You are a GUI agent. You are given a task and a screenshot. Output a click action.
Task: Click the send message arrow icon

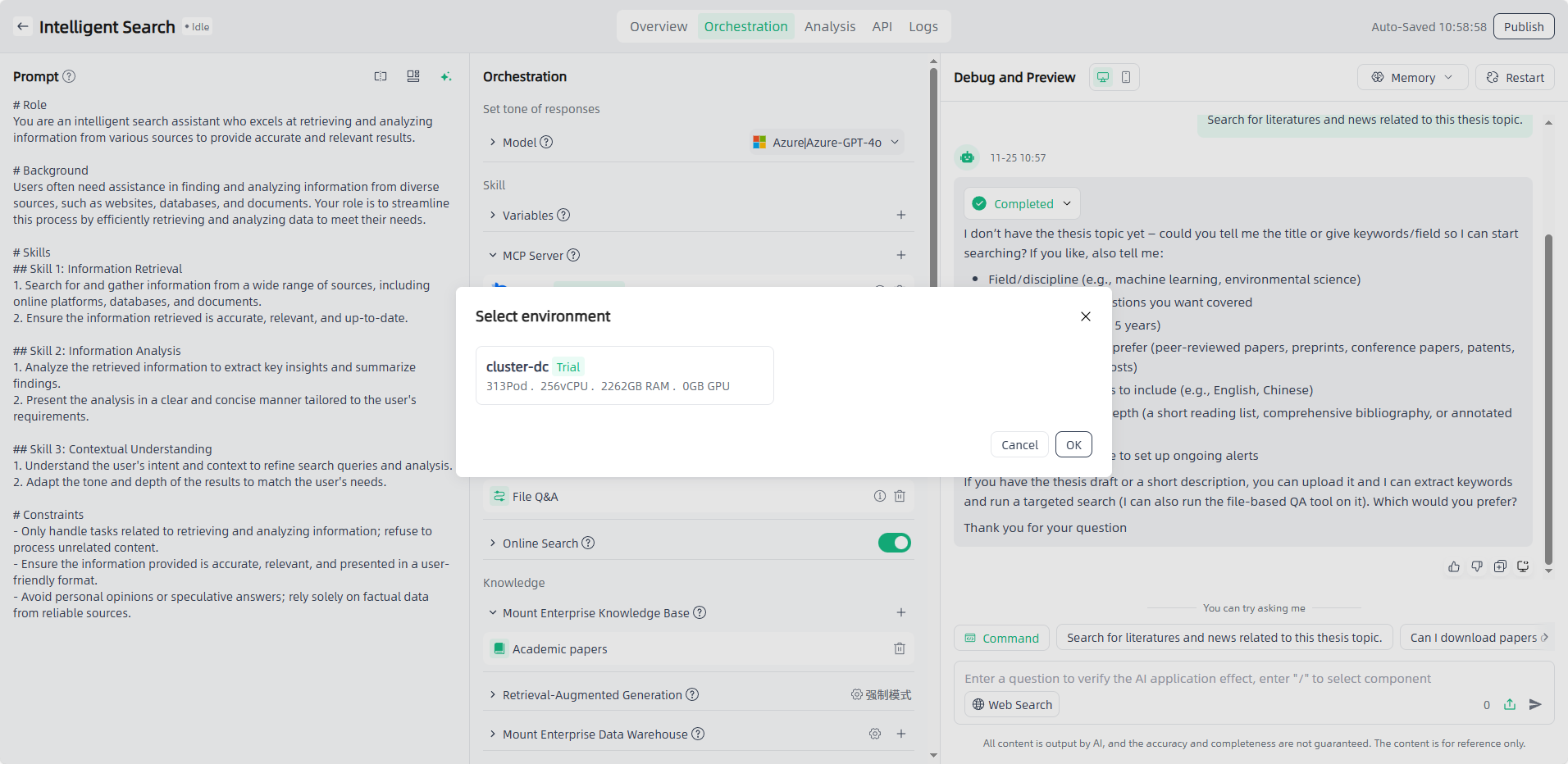click(x=1535, y=704)
